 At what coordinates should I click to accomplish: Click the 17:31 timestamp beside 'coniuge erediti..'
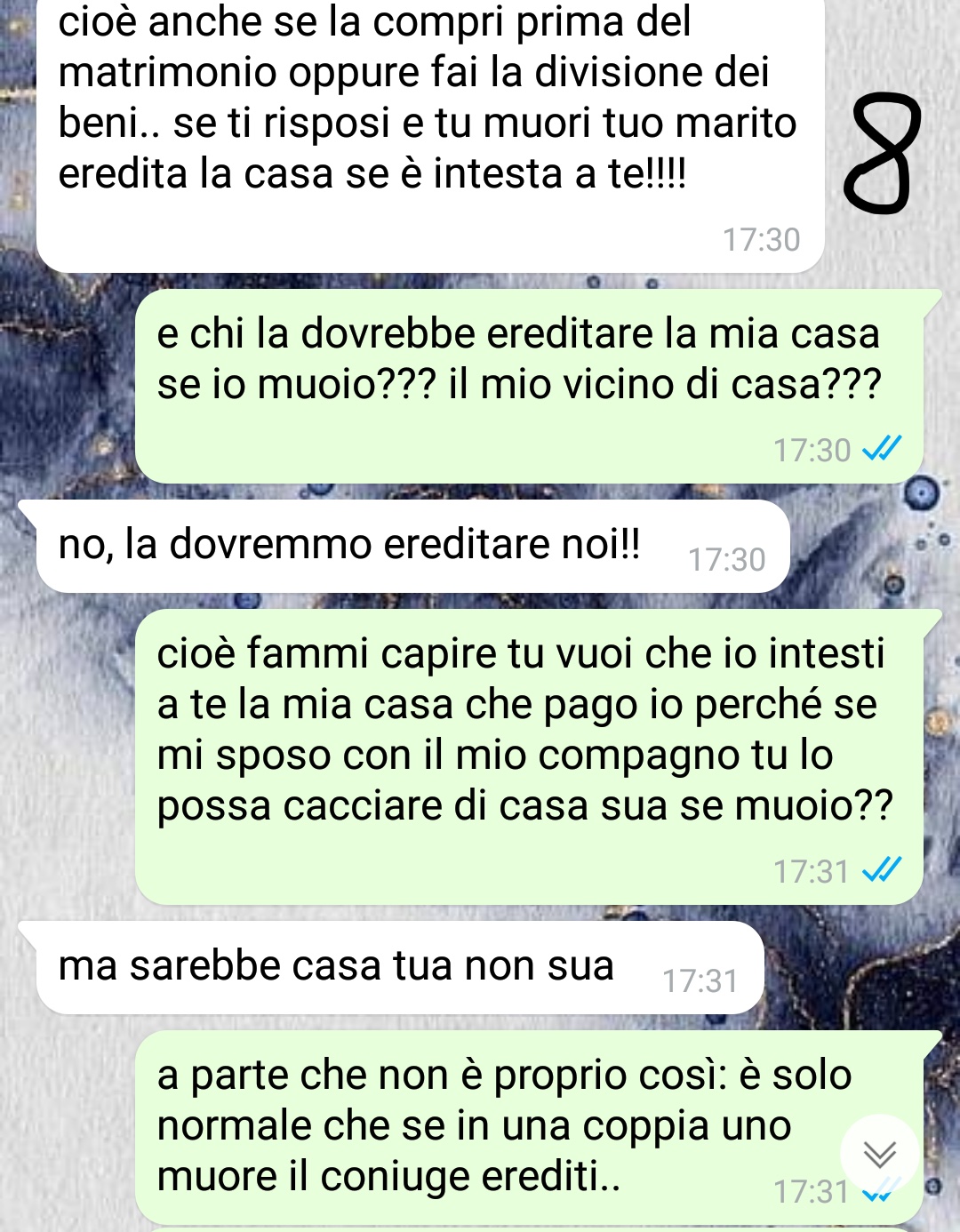[812, 1192]
